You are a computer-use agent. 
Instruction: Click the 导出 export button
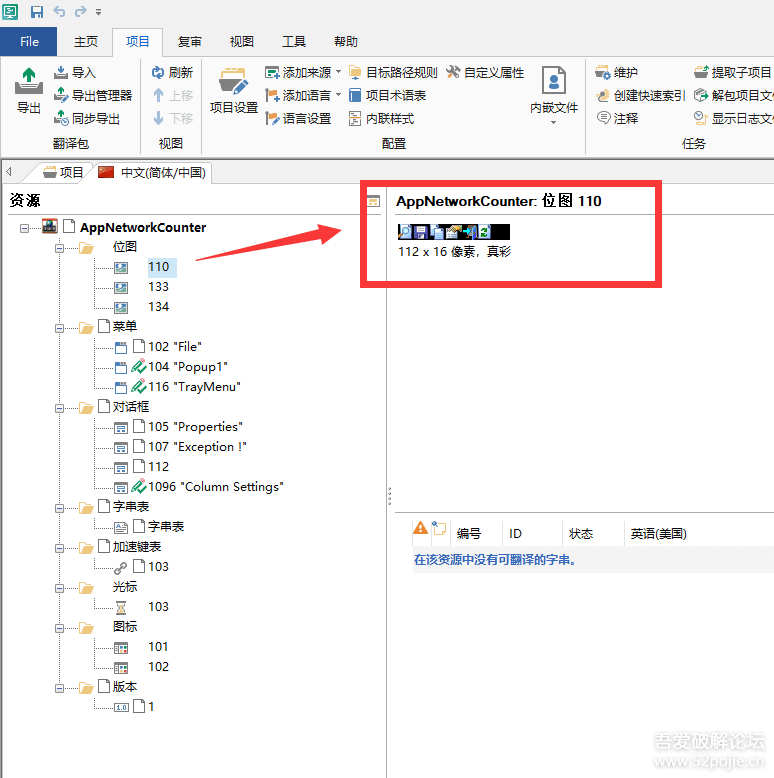coord(29,91)
